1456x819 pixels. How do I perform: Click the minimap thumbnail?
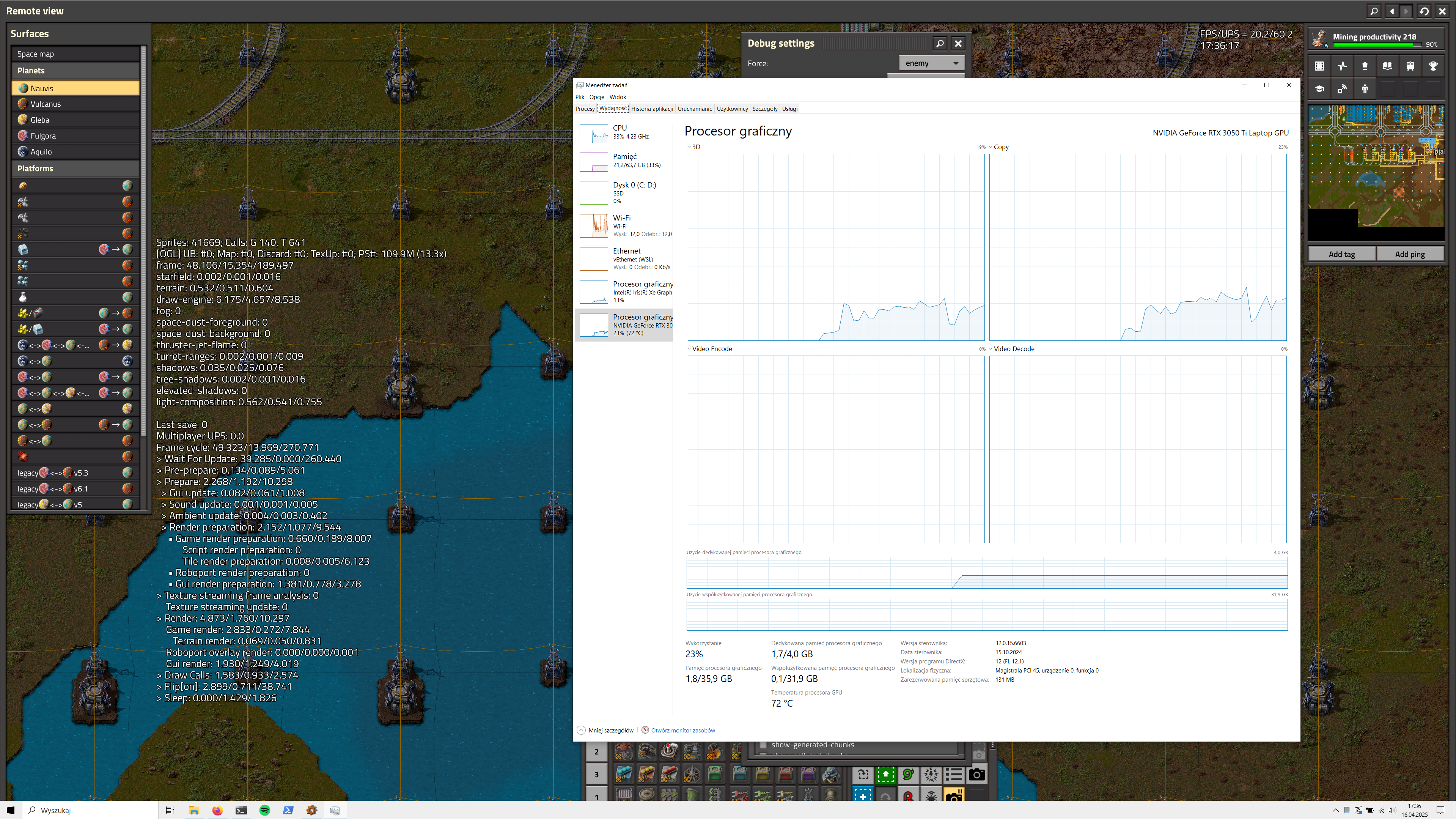[x=1376, y=173]
